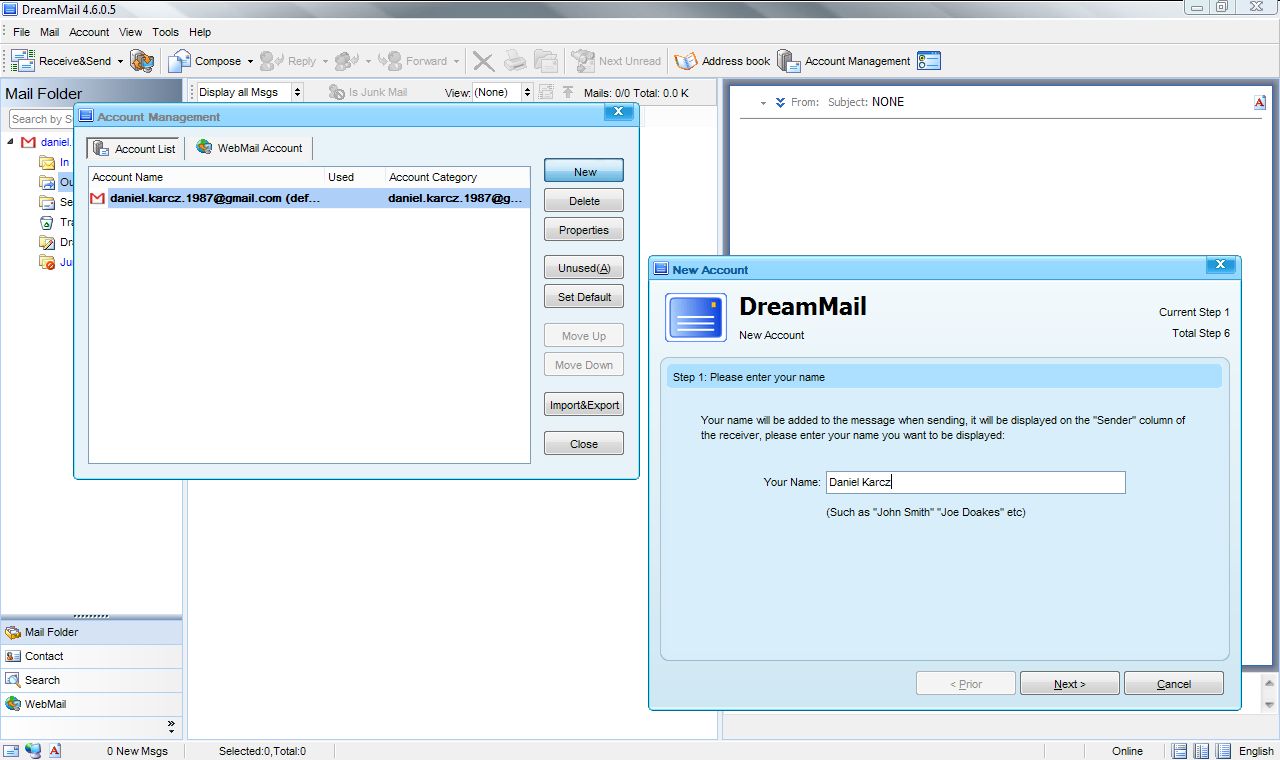This screenshot has width=1280, height=760.
Task: Open the File menu
Action: 21,32
